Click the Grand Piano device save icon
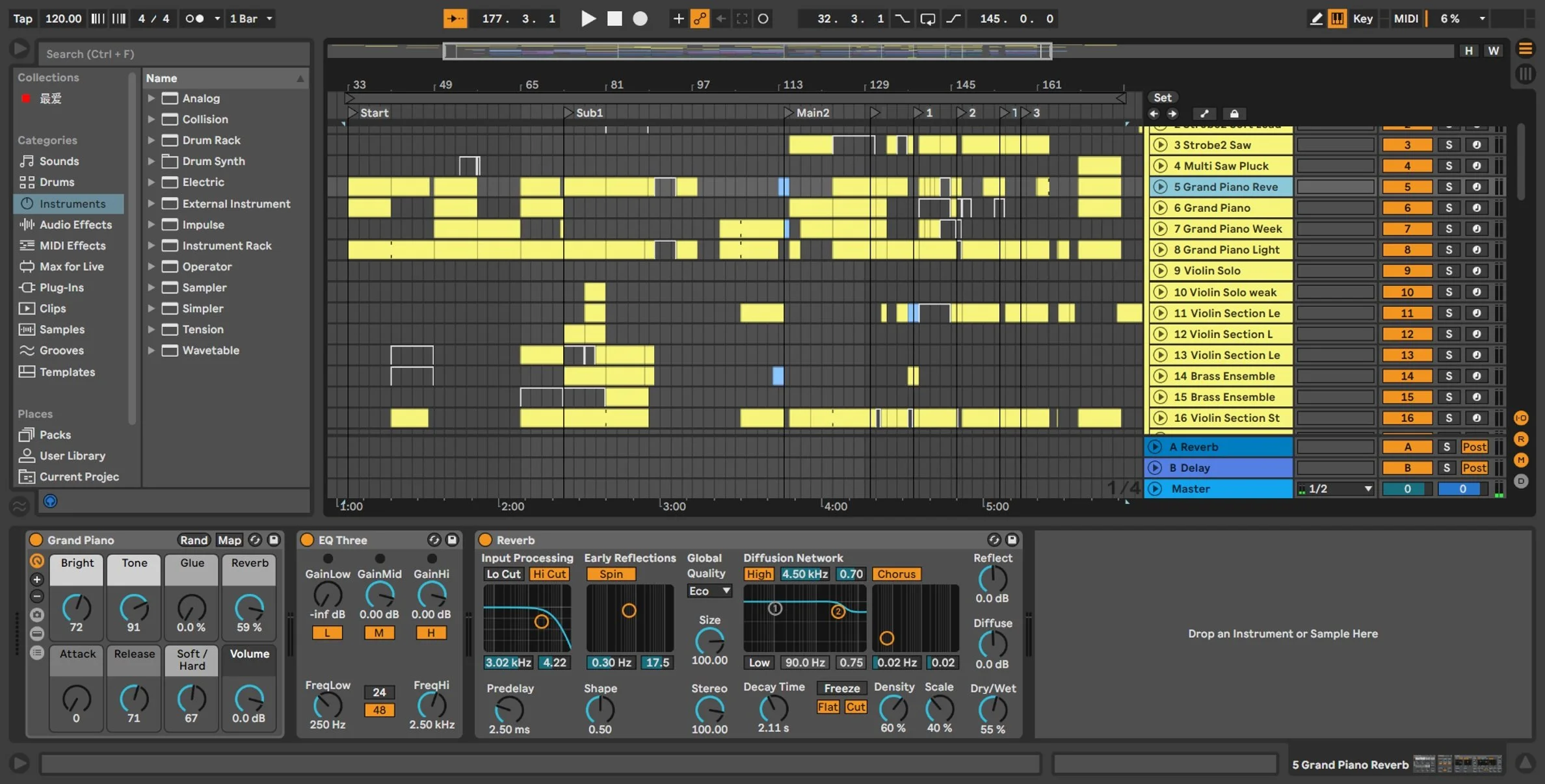Viewport: 1545px width, 784px height. [274, 540]
